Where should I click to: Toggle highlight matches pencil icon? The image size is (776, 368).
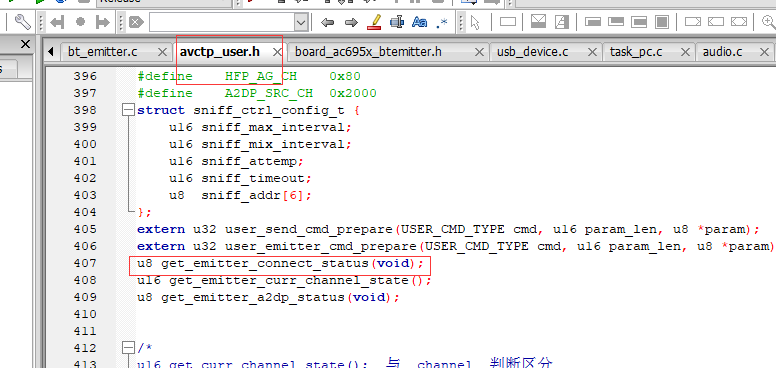pos(375,22)
